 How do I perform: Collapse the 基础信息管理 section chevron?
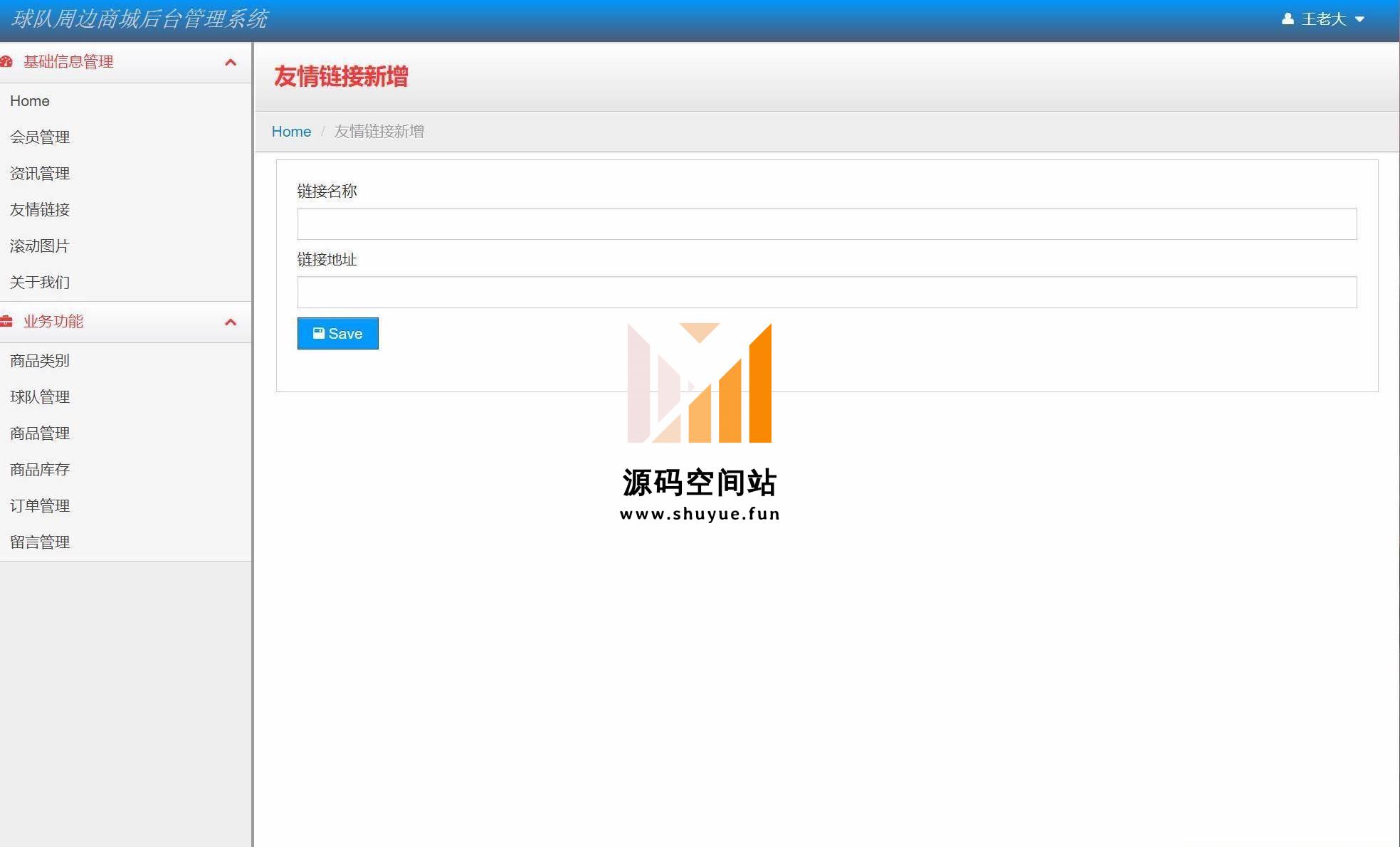(x=230, y=63)
